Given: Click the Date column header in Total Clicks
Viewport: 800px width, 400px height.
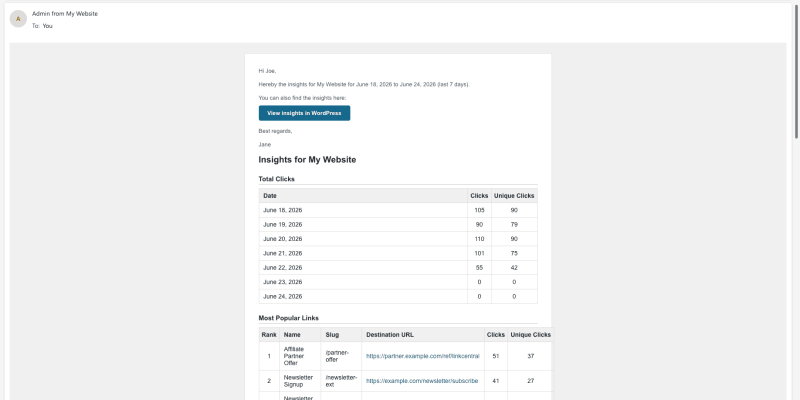Looking at the screenshot, I should pos(363,196).
